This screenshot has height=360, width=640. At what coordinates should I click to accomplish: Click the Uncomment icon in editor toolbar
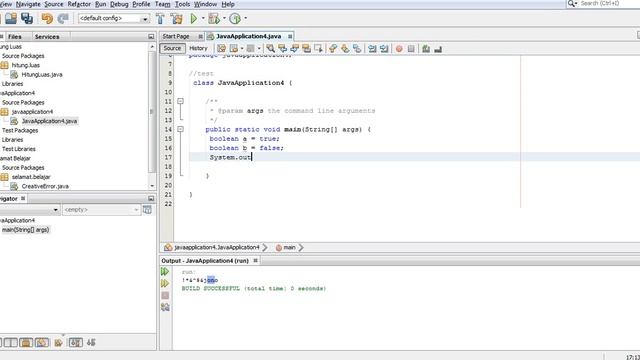click(438, 49)
